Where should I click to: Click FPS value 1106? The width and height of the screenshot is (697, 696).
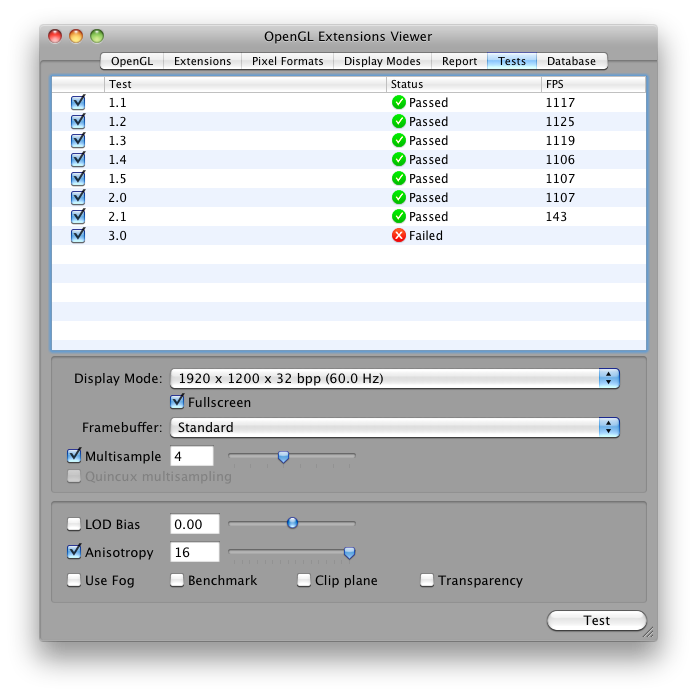pos(560,160)
